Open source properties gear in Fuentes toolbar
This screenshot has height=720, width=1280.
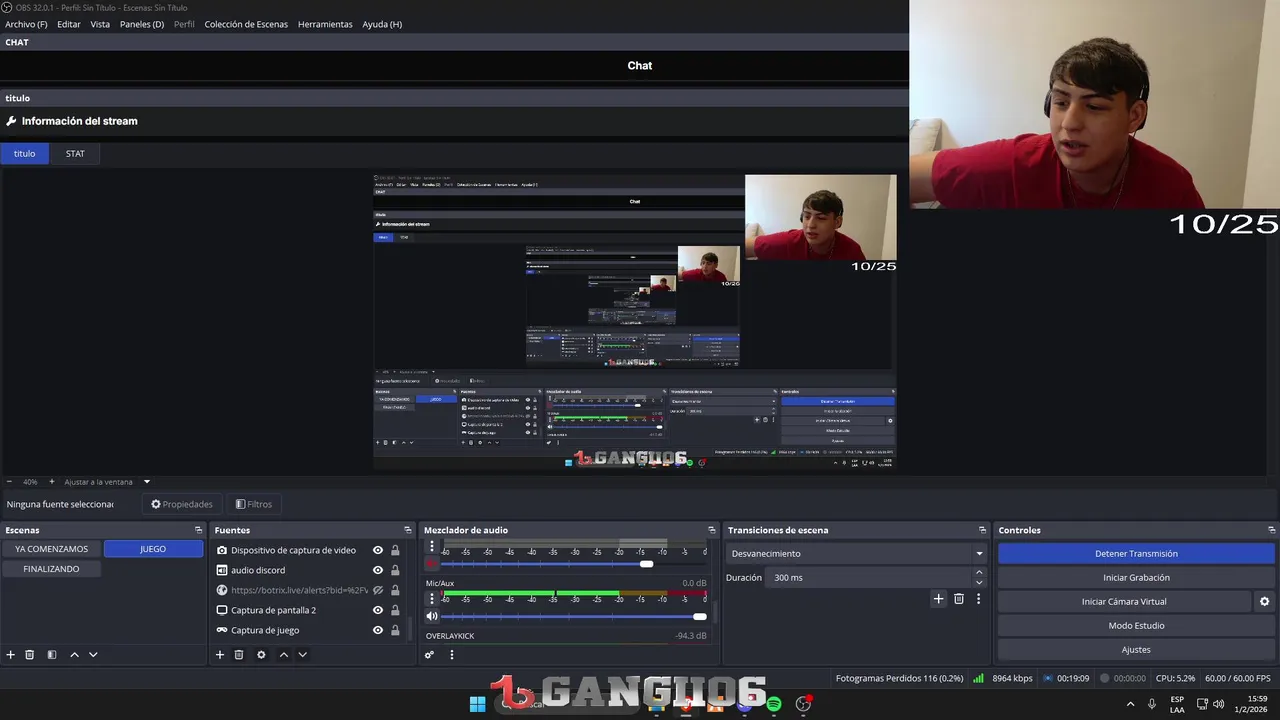(261, 655)
